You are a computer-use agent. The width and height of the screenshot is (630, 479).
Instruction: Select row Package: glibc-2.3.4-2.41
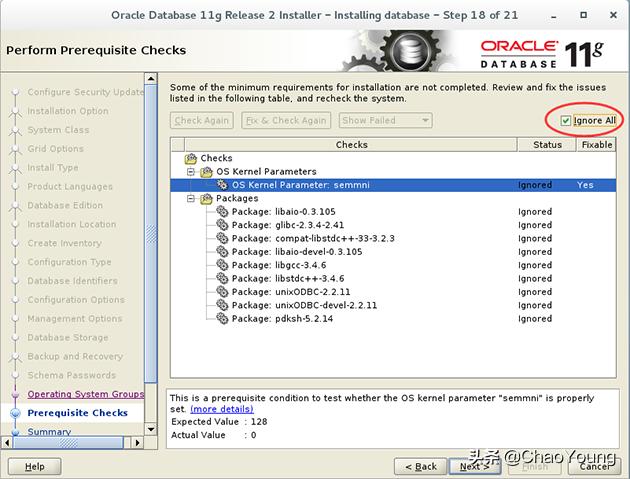pyautogui.click(x=393, y=225)
